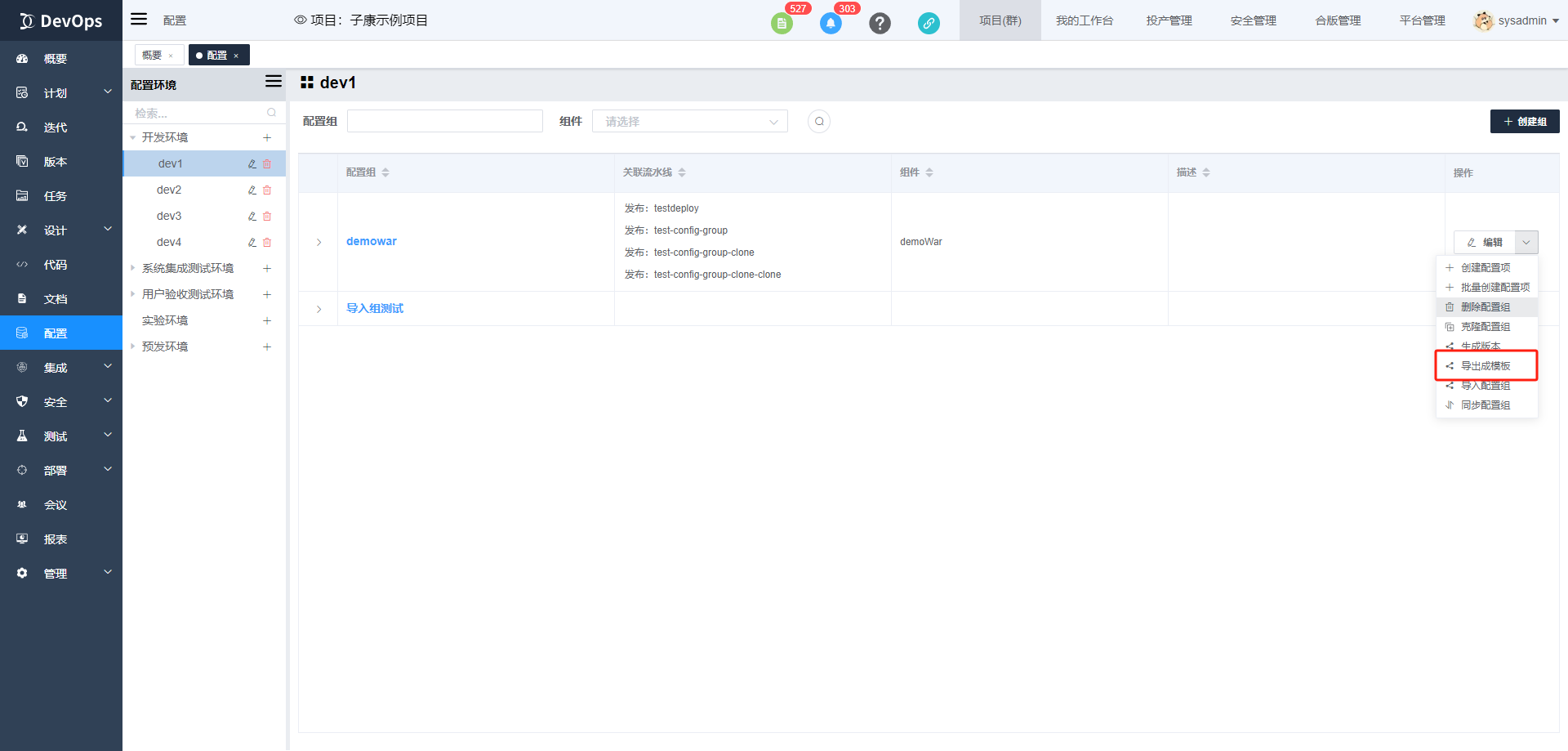Click the 配置组 search input field
The width and height of the screenshot is (1568, 751).
tap(445, 122)
